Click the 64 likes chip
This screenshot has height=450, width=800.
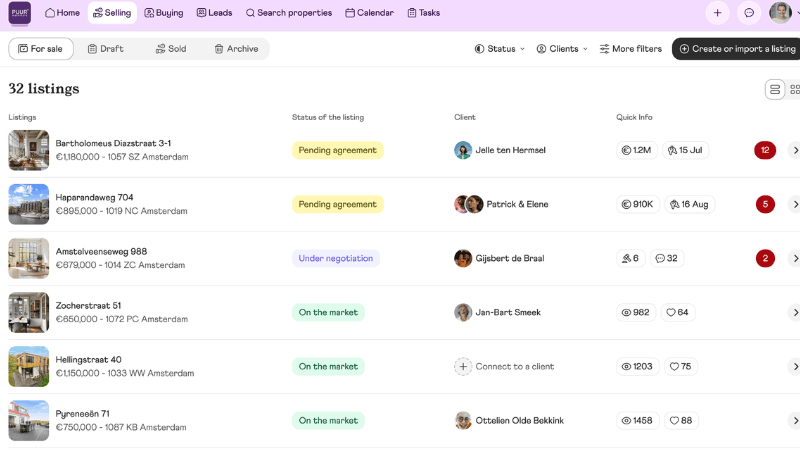click(x=678, y=312)
